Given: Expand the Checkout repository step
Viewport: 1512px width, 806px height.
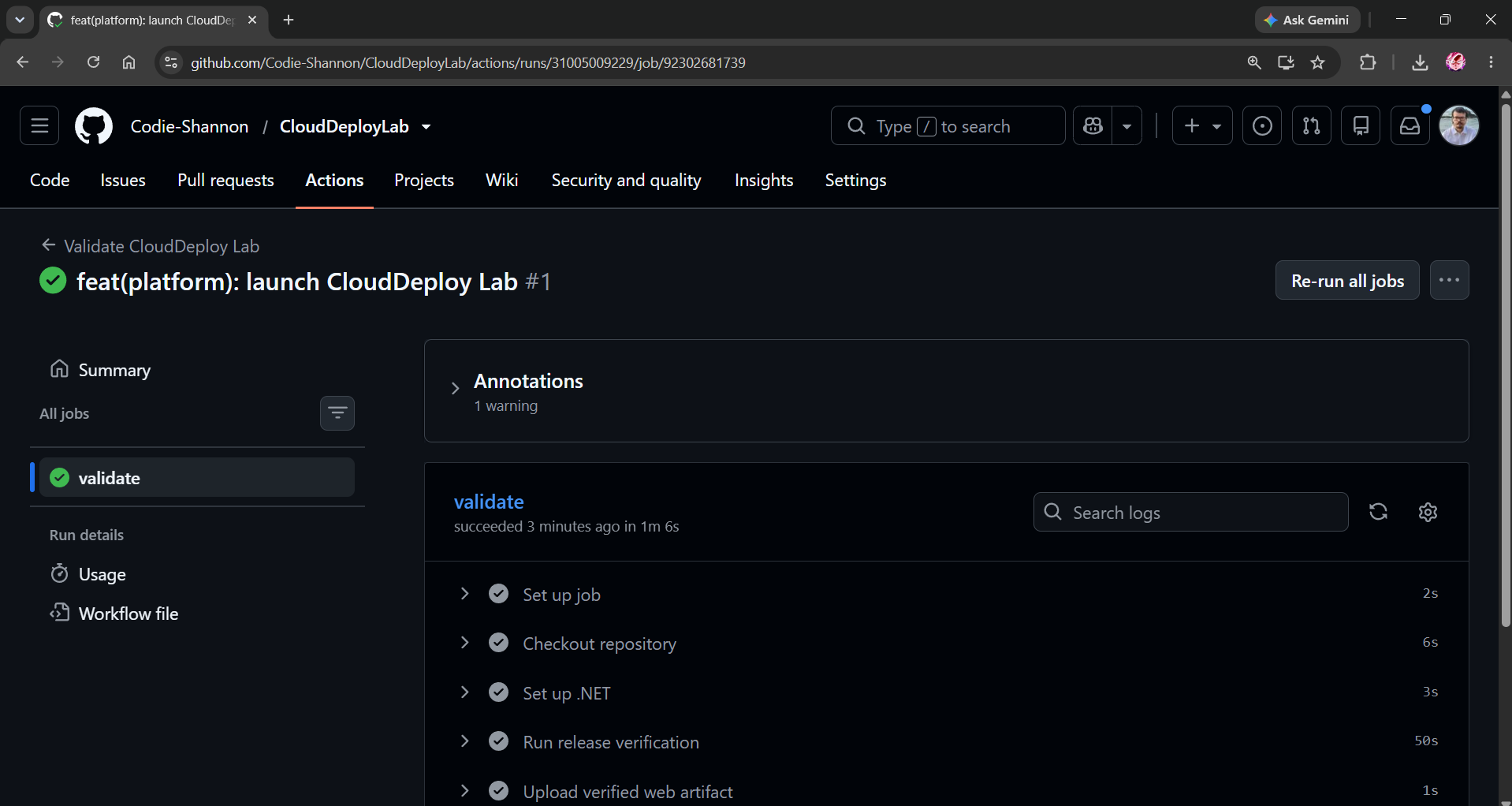Looking at the screenshot, I should (x=464, y=643).
